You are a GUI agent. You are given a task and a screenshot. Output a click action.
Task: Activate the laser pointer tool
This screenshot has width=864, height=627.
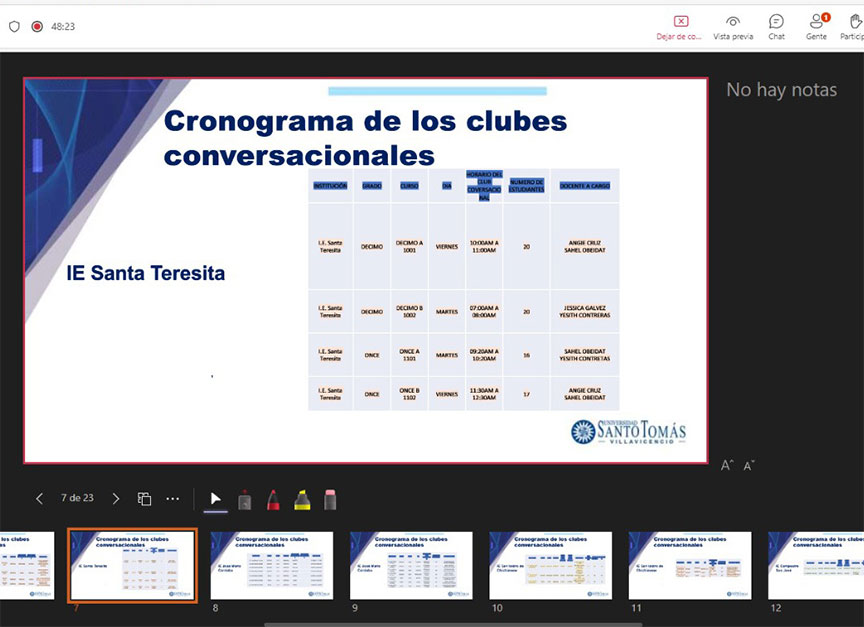244,499
